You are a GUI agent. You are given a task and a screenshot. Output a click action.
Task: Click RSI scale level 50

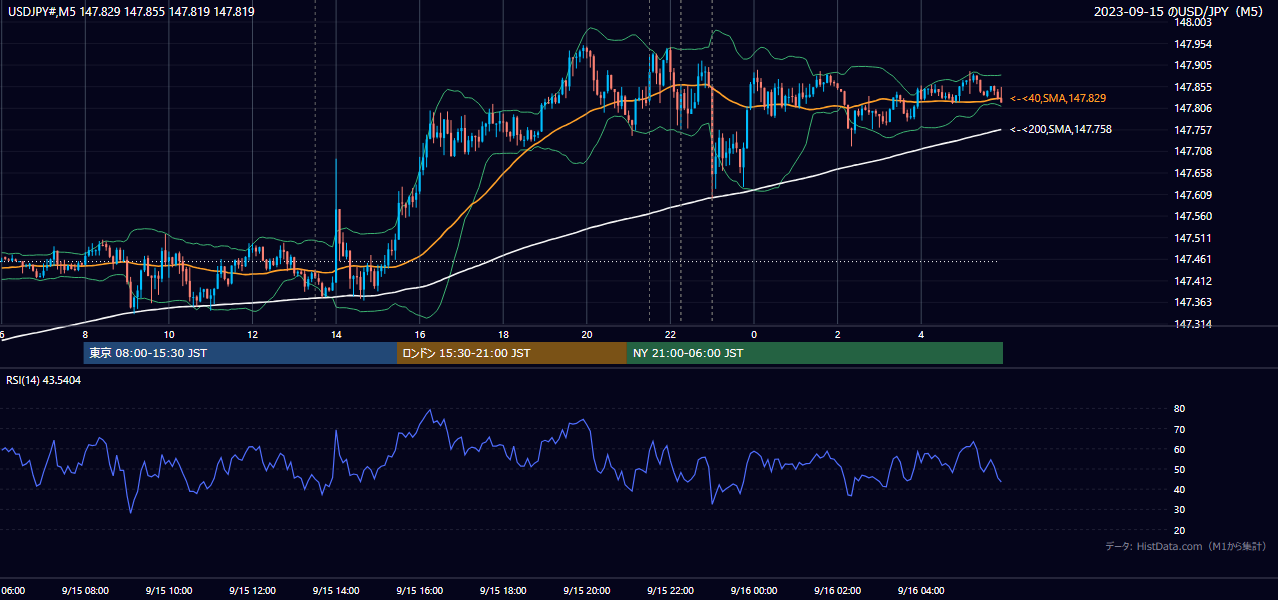[x=1179, y=470]
